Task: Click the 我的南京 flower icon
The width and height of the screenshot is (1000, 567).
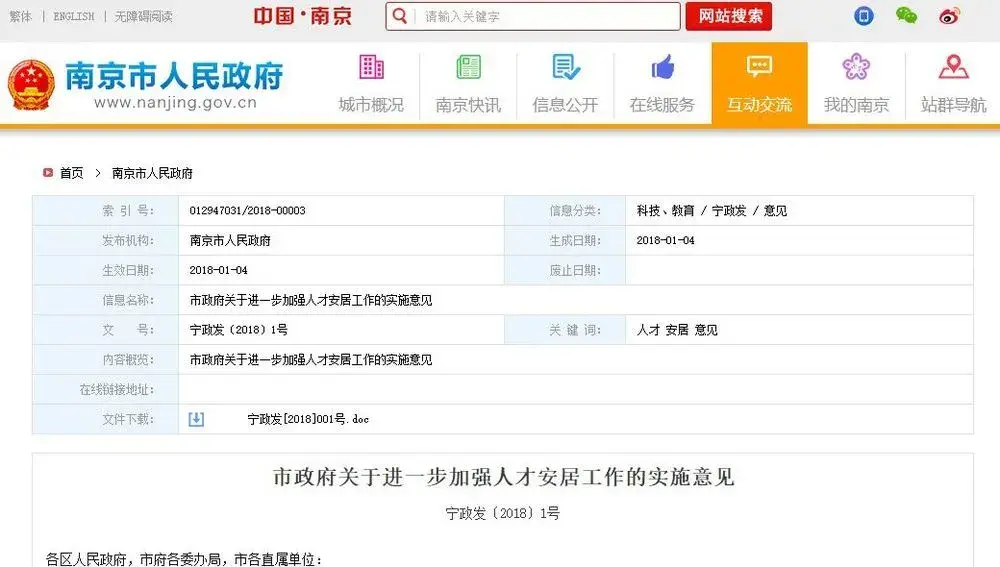Action: coord(856,66)
